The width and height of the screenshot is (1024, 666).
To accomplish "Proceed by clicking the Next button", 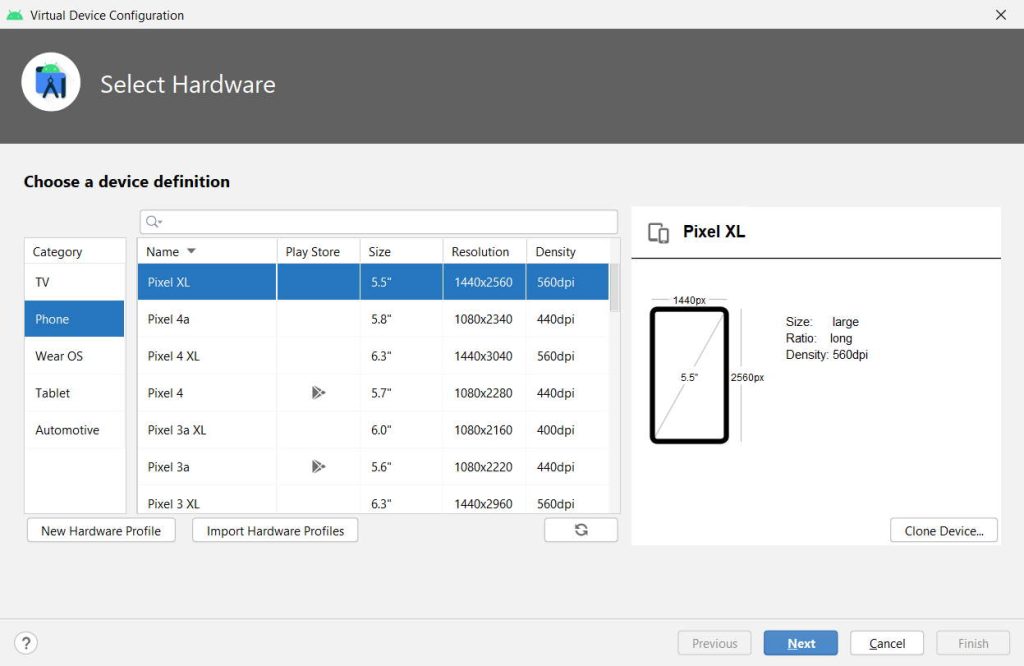I will tap(800, 642).
